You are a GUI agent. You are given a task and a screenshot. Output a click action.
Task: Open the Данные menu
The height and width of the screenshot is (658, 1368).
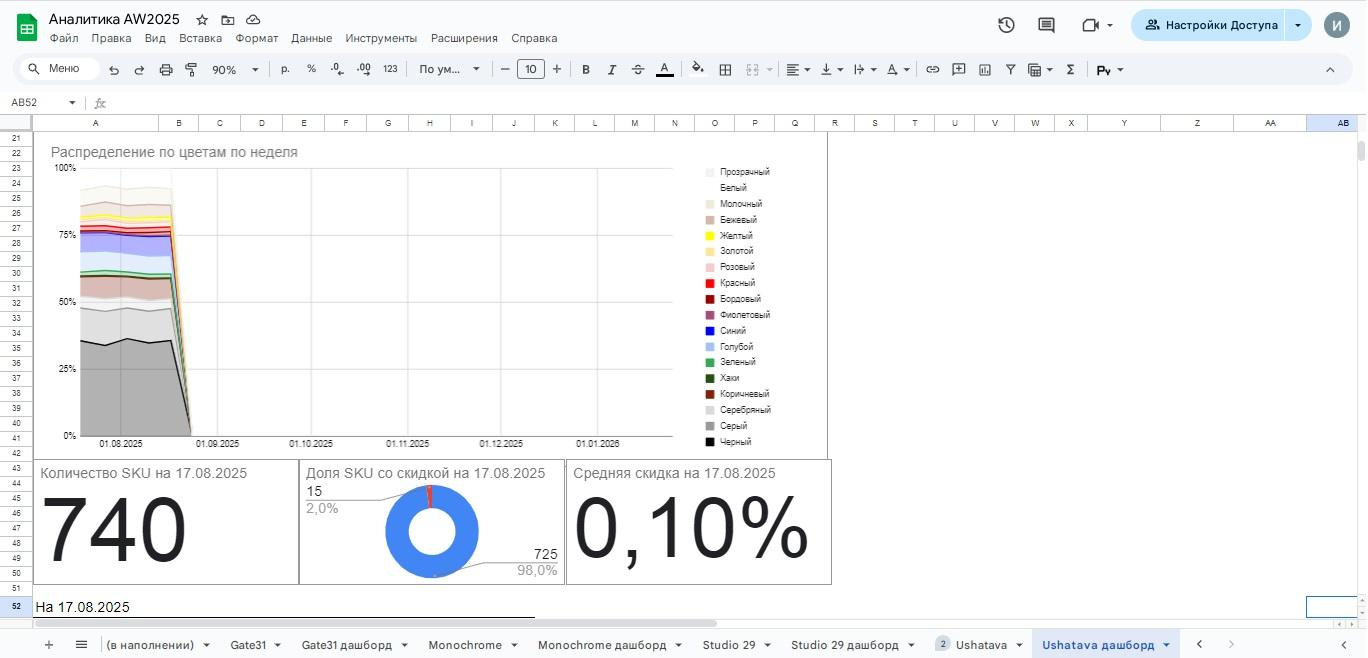click(x=311, y=38)
